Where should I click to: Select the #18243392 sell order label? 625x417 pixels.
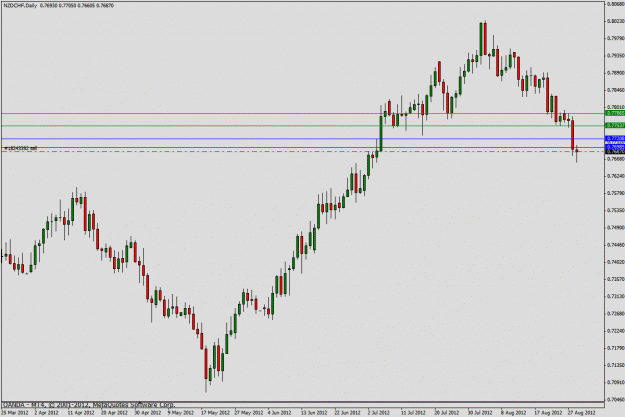pyautogui.click(x=21, y=148)
